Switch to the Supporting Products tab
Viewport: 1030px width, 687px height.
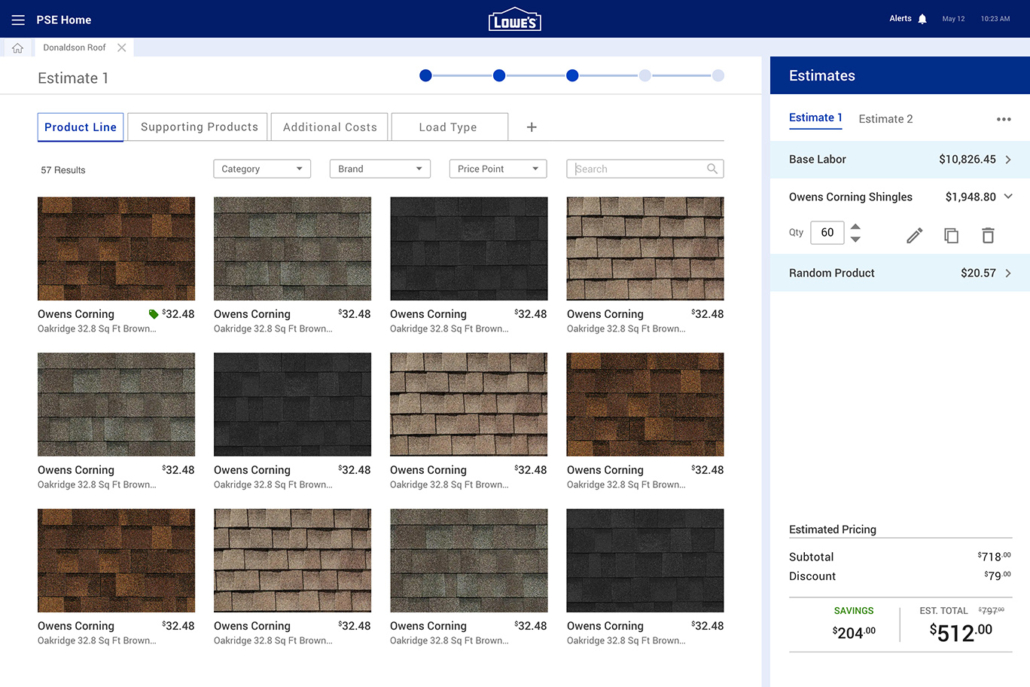tap(199, 127)
